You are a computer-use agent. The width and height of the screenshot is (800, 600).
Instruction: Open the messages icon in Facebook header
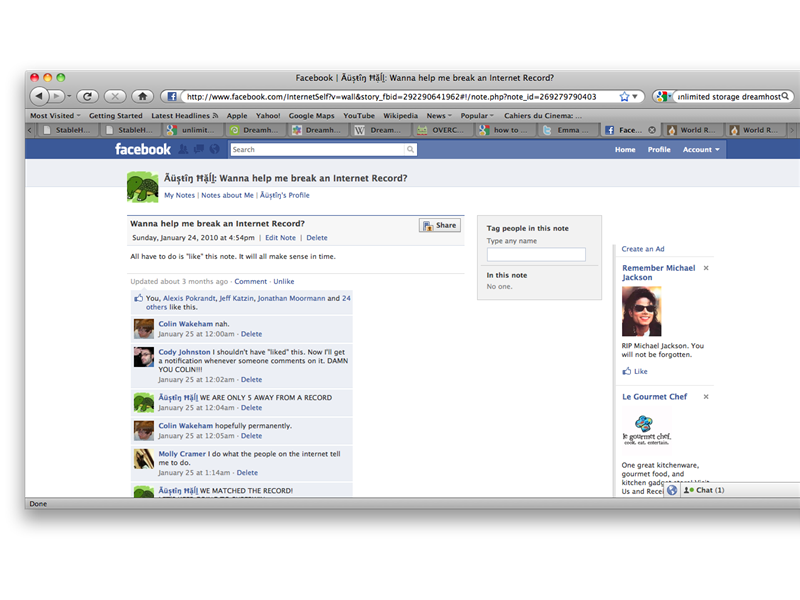pos(199,149)
